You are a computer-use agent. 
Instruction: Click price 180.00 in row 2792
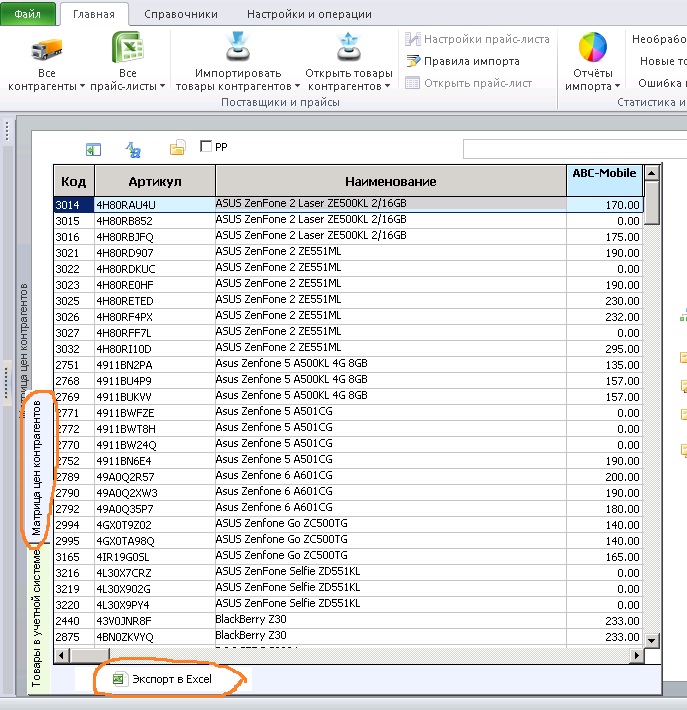604,509
